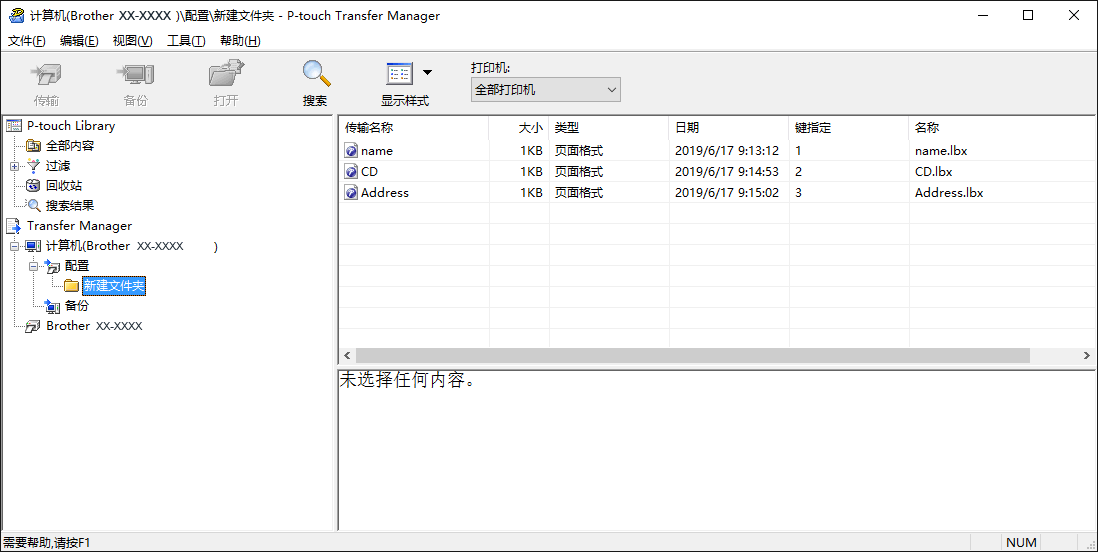Screen dimensions: 1098x552
Task: Click the computer icon beside 计算机(Brother
Action: pyautogui.click(x=34, y=246)
